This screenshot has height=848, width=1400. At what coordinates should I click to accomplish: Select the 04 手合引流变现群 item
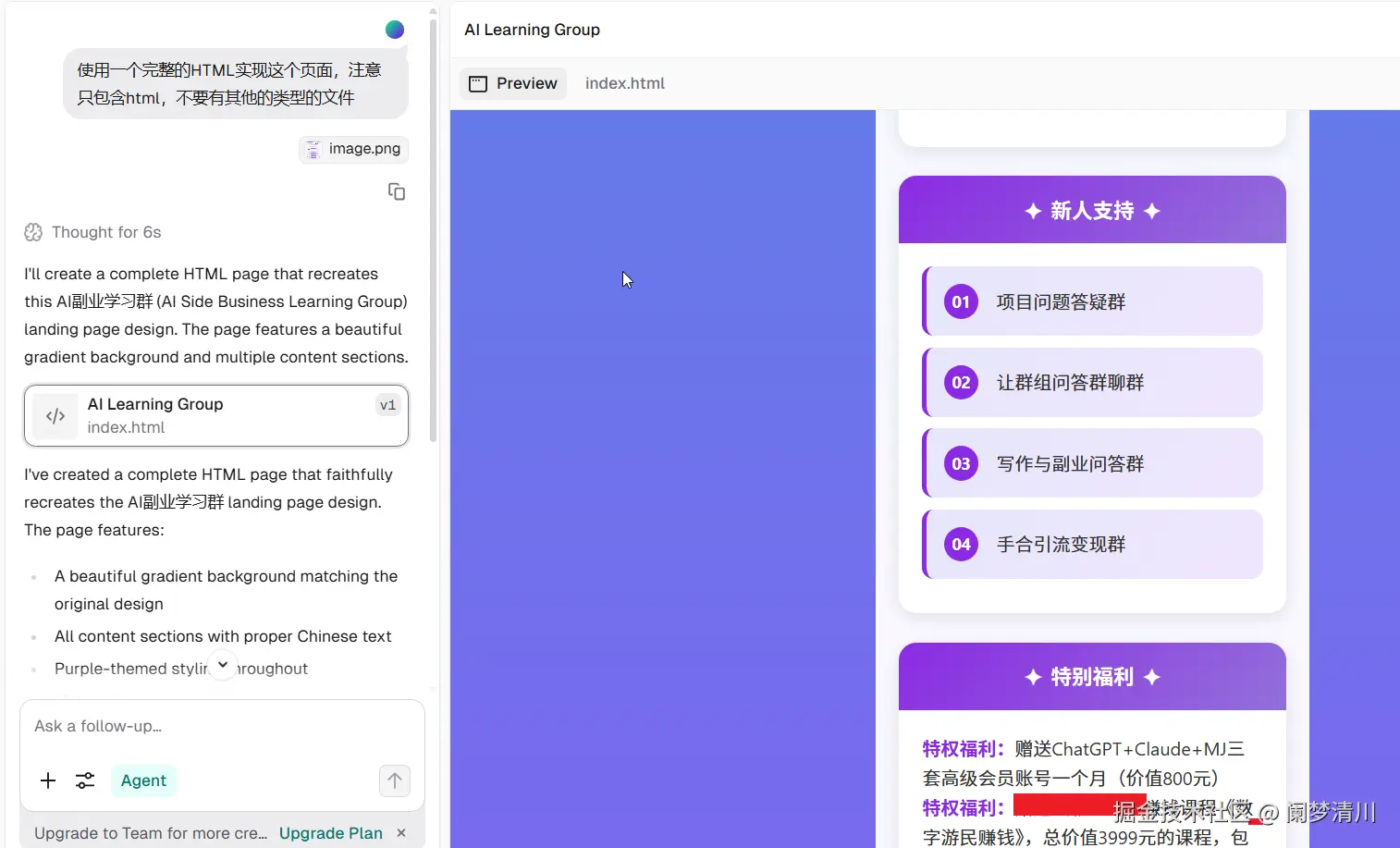[1092, 544]
